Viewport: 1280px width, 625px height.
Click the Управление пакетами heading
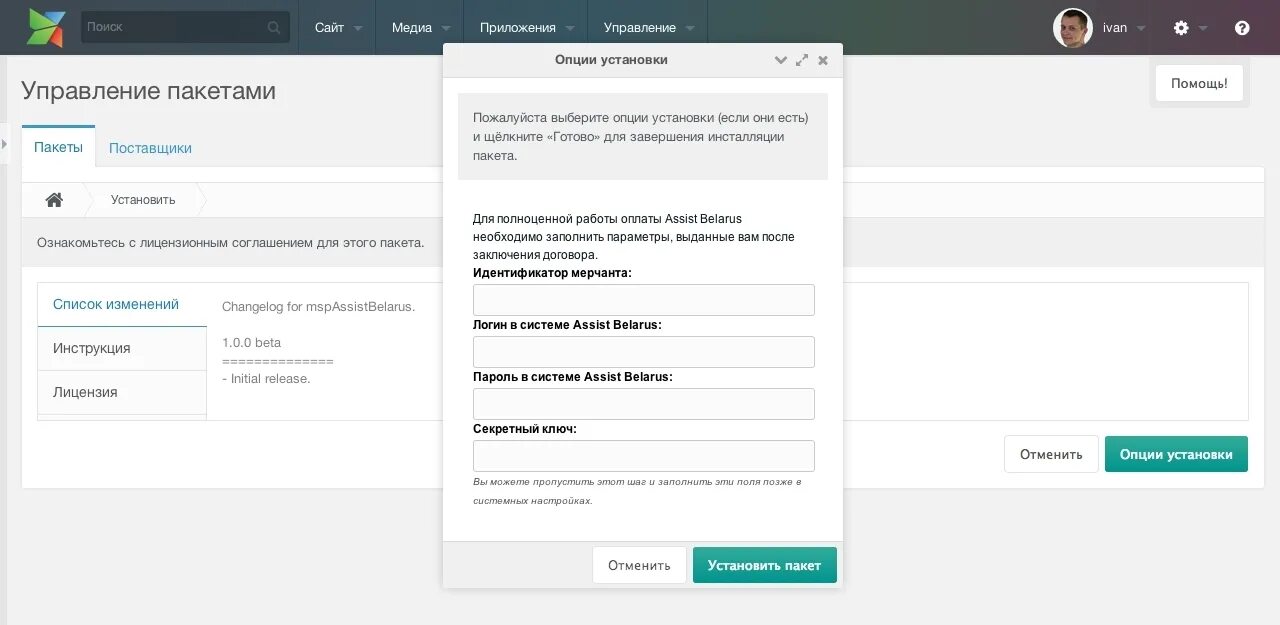point(148,91)
